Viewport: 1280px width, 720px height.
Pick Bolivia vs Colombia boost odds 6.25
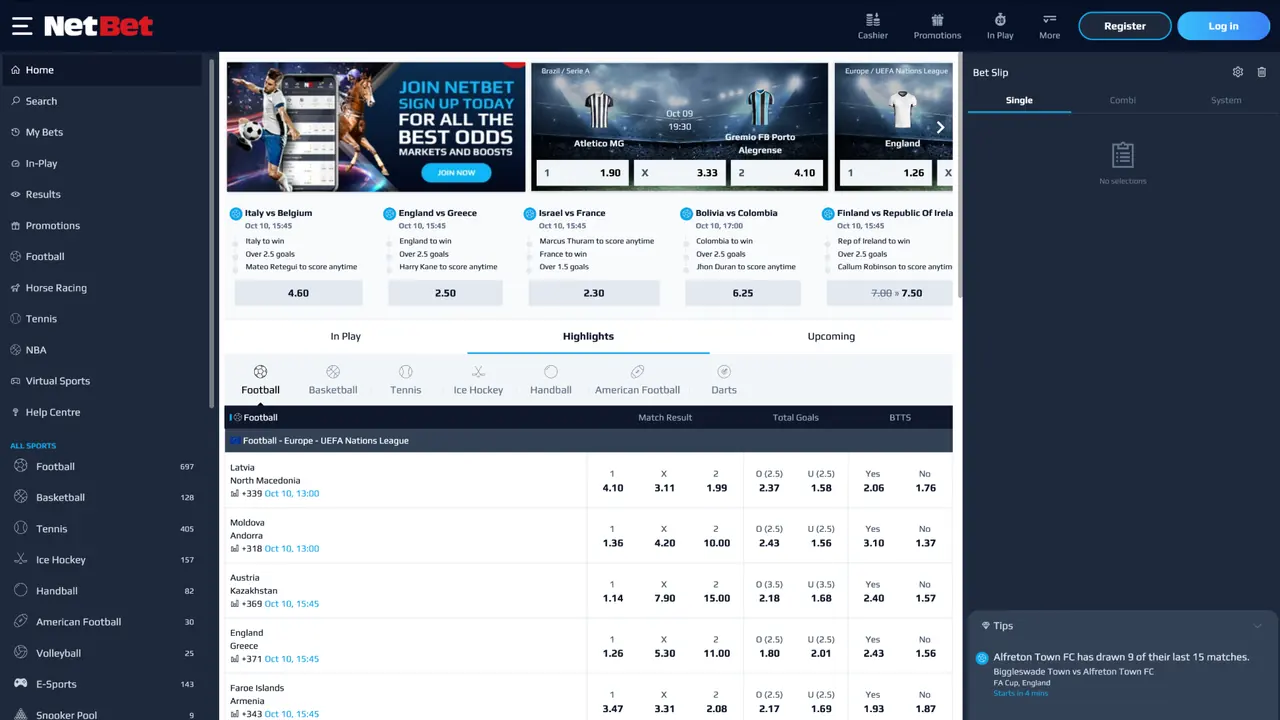743,293
